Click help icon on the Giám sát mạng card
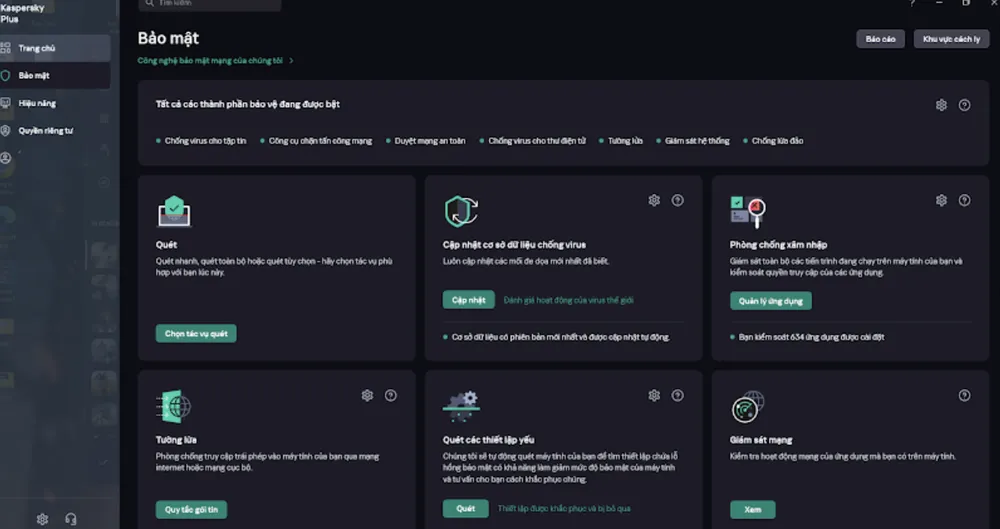This screenshot has height=529, width=1000. (x=964, y=395)
